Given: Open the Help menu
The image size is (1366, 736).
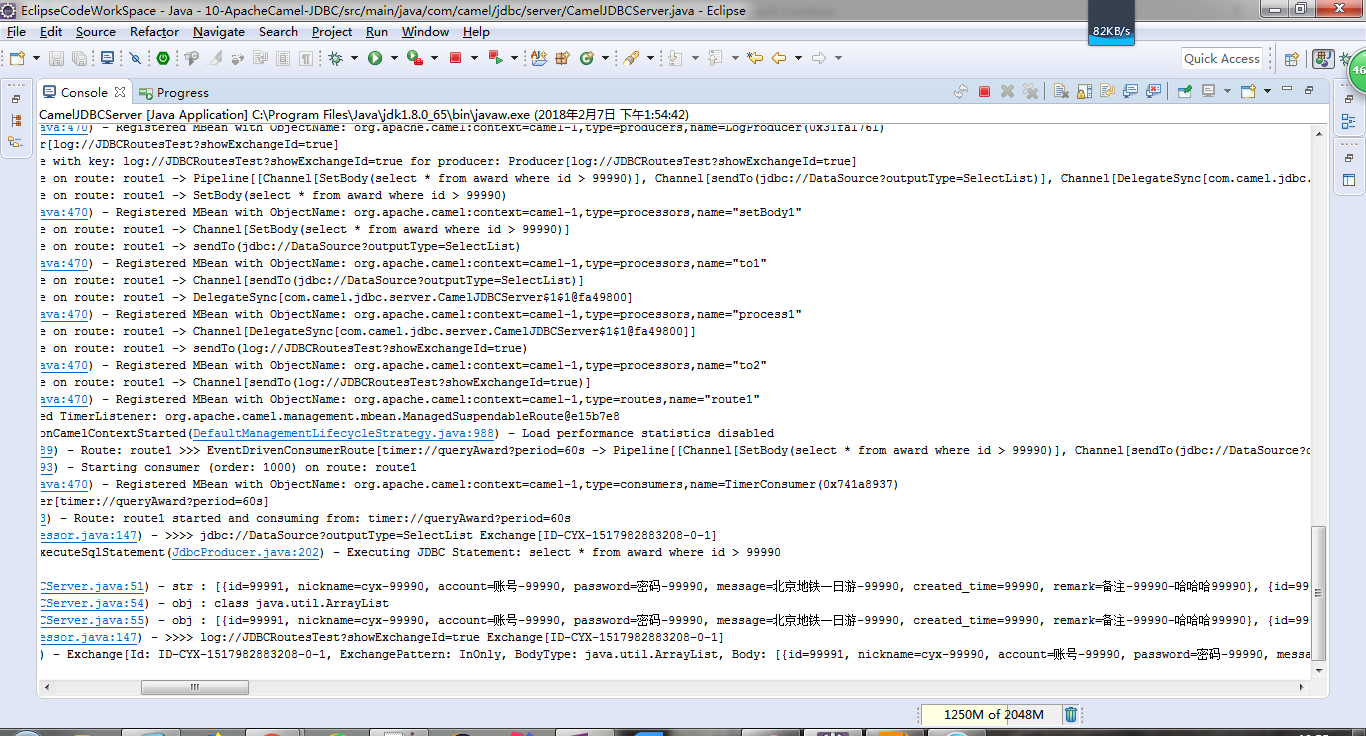Looking at the screenshot, I should (476, 32).
